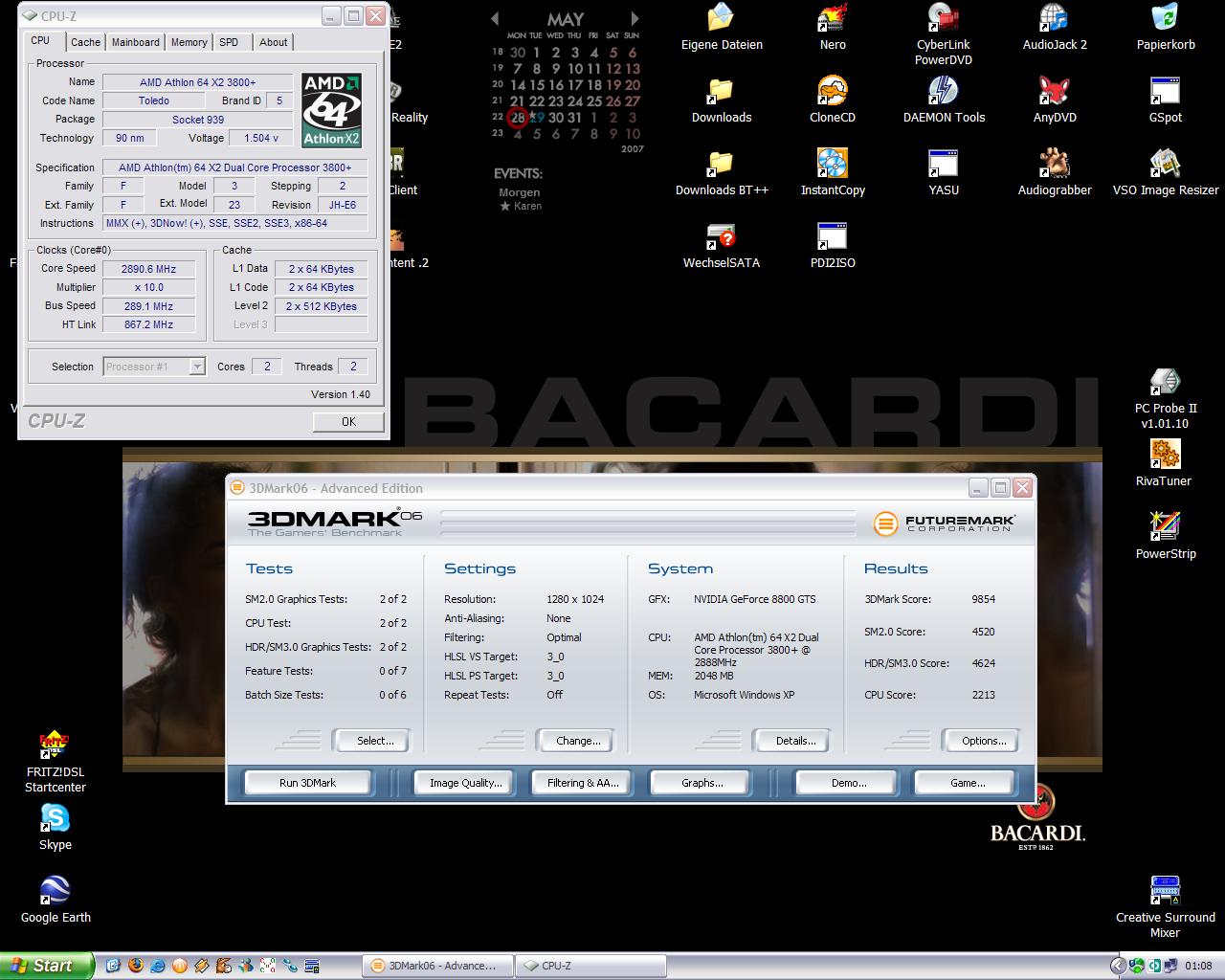Launch the Audiograbber desktop icon
The width and height of the screenshot is (1225, 980).
coord(1055,173)
